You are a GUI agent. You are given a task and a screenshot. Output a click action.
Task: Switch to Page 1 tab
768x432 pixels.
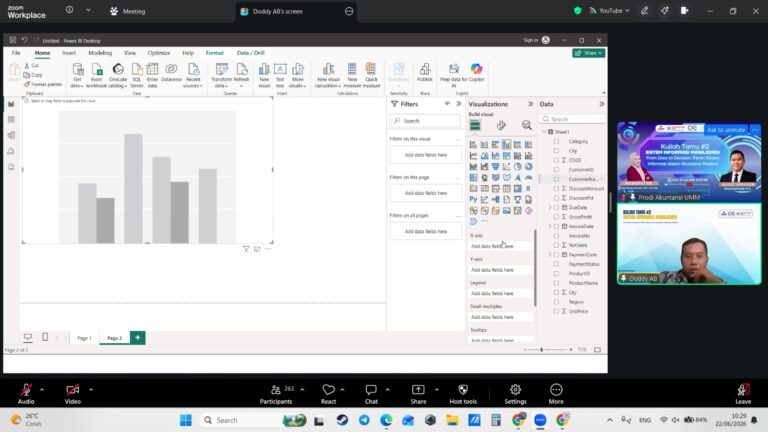(84, 338)
